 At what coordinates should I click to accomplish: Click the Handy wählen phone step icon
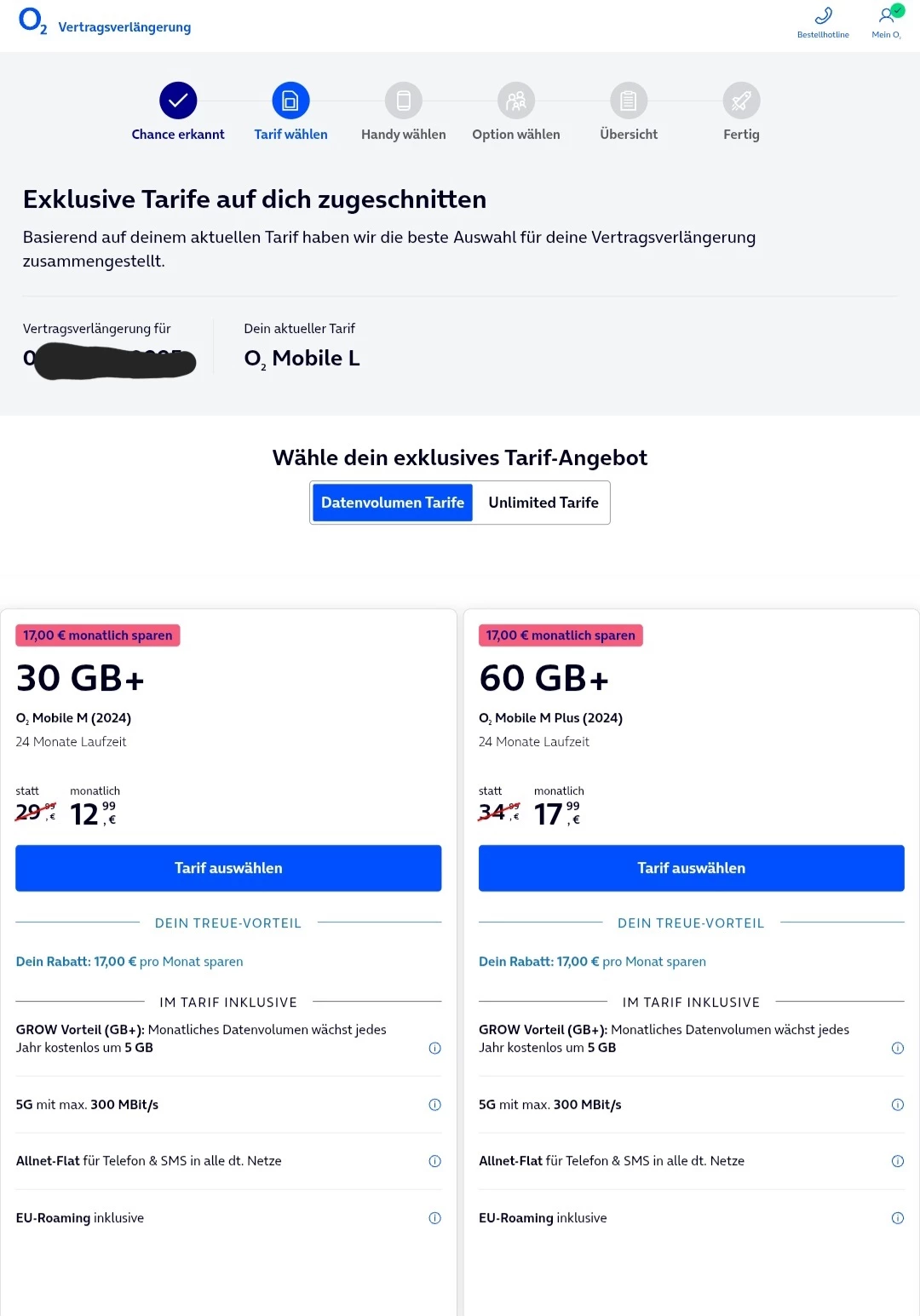pos(404,101)
